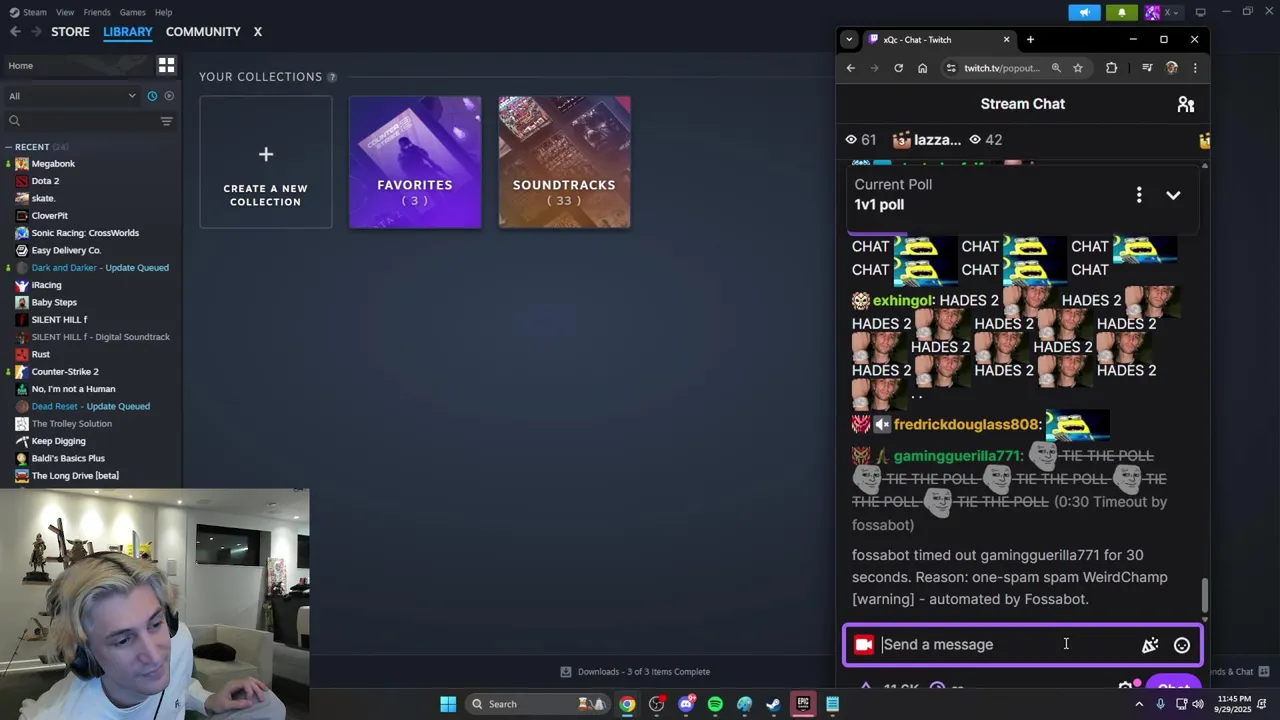1280x720 pixels.
Task: Select Counter-Strike 2 in the library
Action: pyautogui.click(x=65, y=372)
